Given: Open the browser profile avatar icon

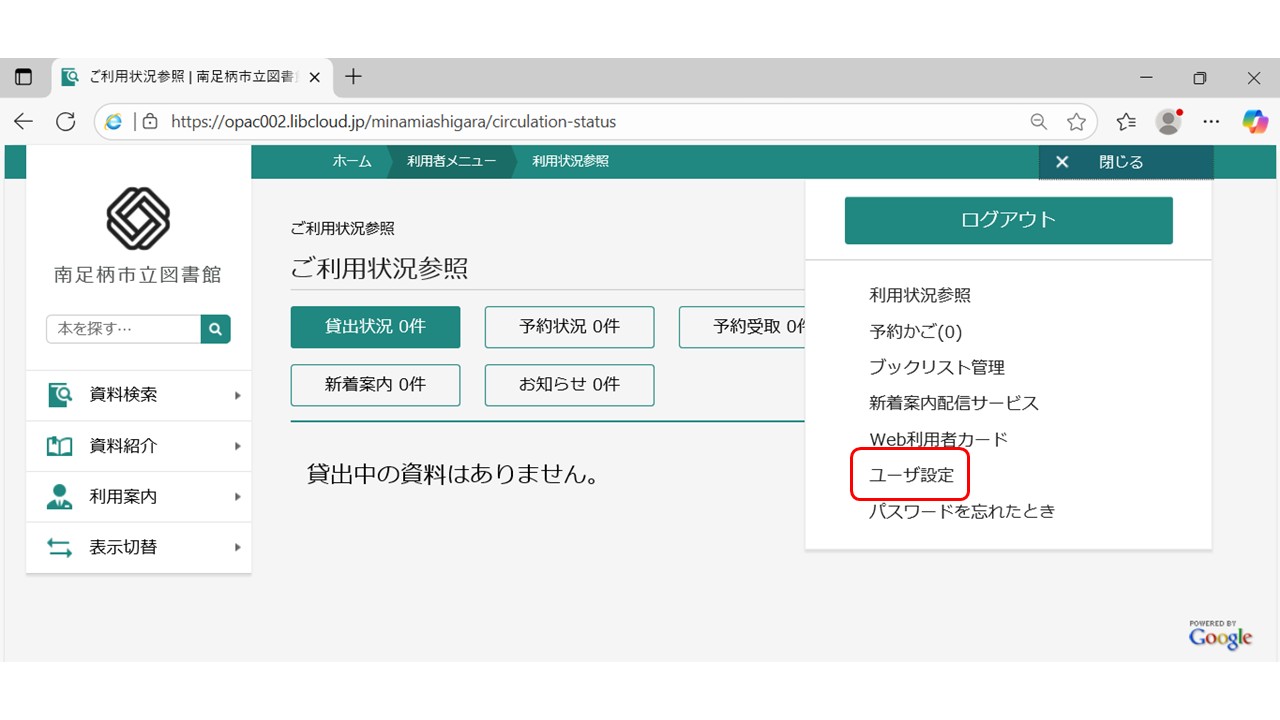Looking at the screenshot, I should pyautogui.click(x=1168, y=122).
